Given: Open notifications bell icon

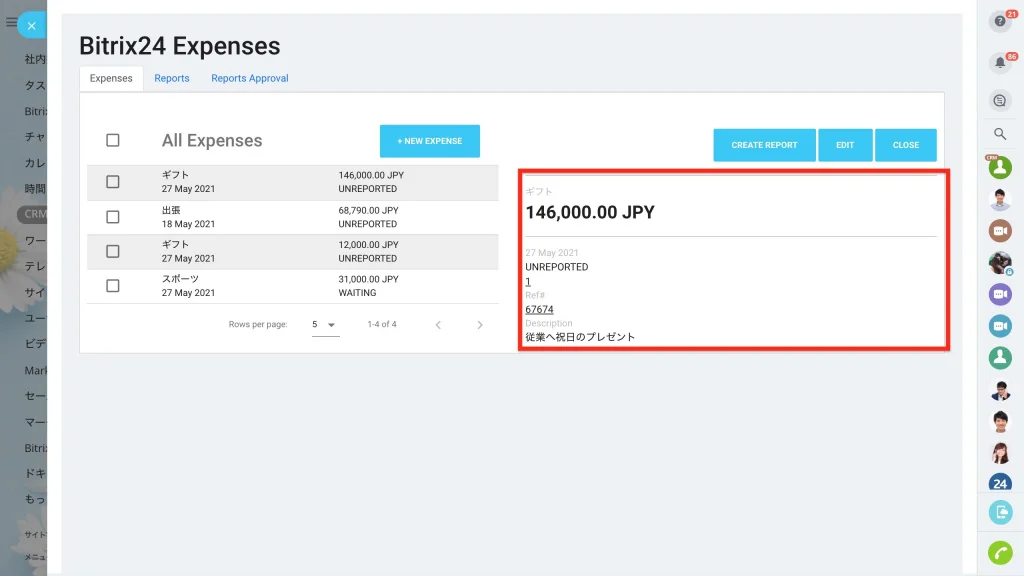Looking at the screenshot, I should pos(1000,63).
